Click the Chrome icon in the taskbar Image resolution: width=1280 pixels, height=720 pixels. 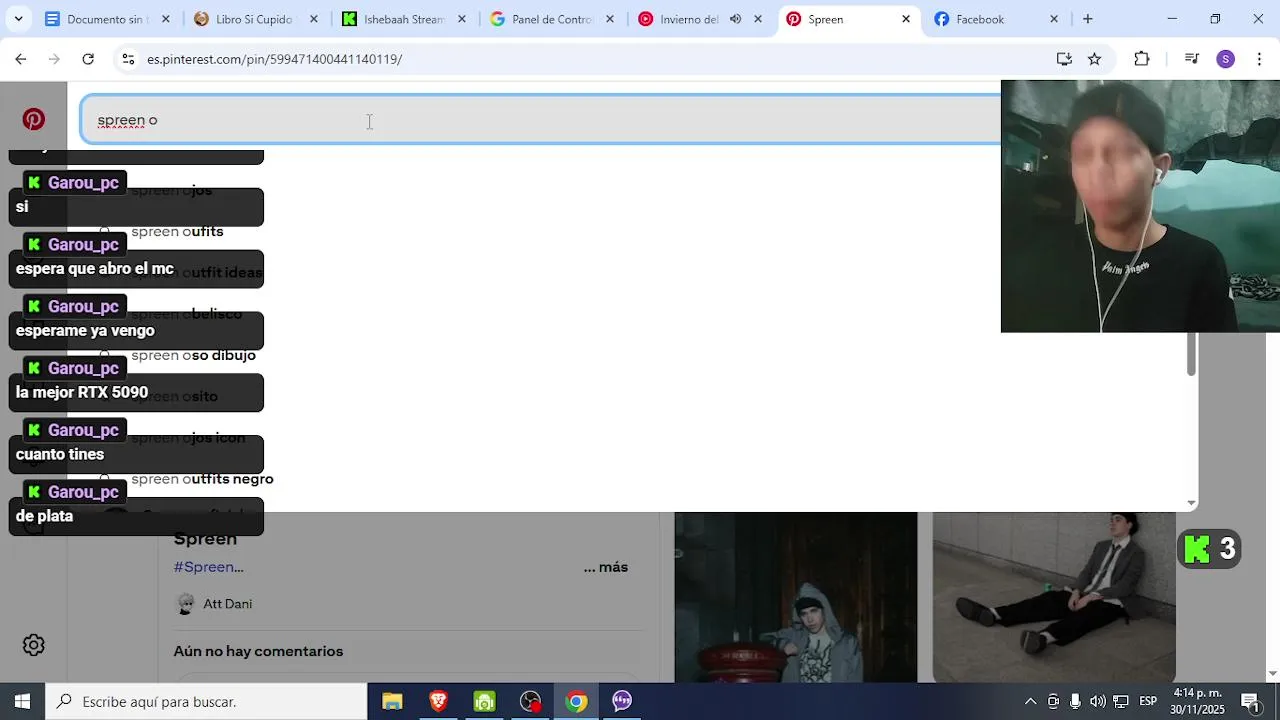(x=576, y=701)
